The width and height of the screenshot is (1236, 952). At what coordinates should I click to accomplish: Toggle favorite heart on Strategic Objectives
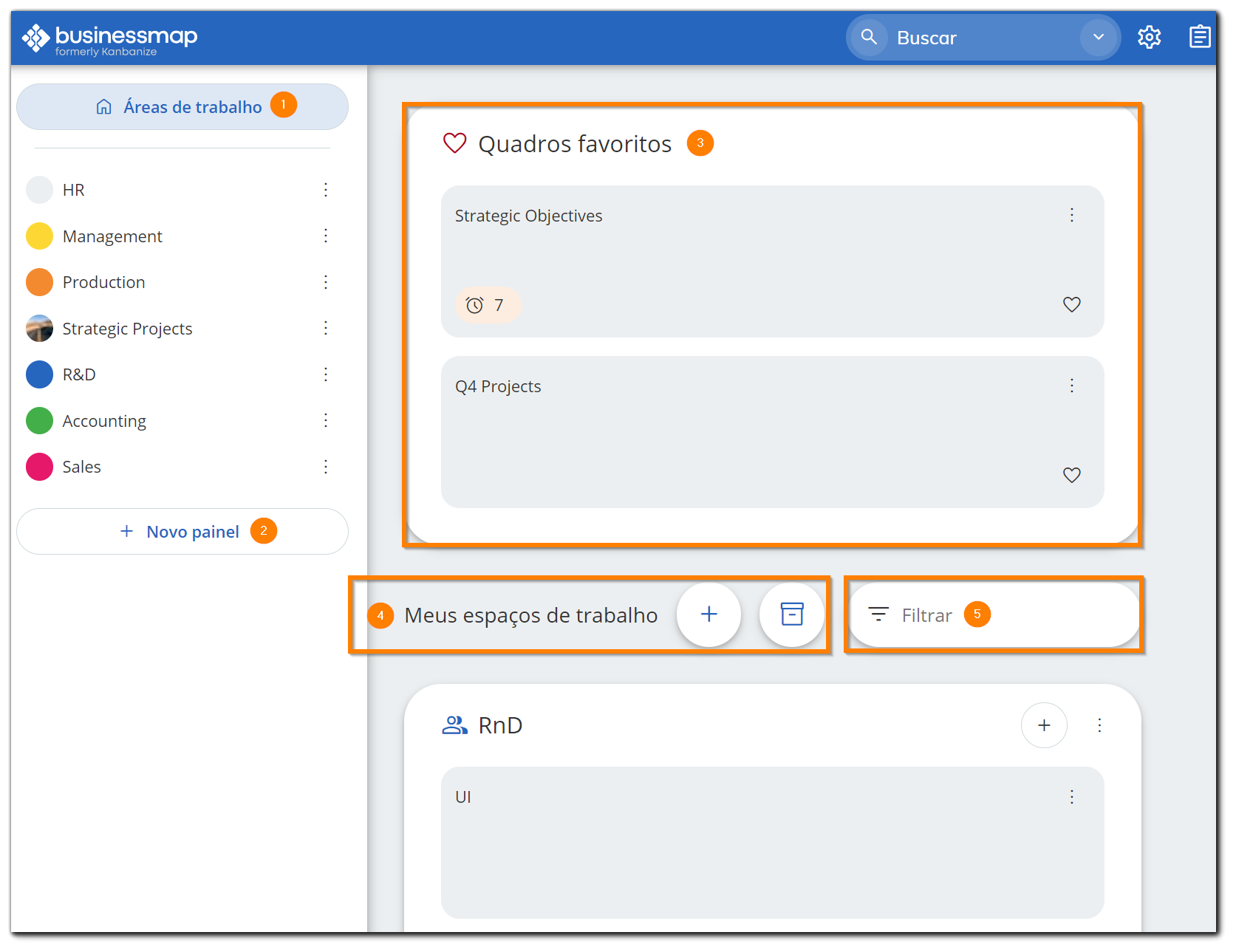click(1071, 304)
